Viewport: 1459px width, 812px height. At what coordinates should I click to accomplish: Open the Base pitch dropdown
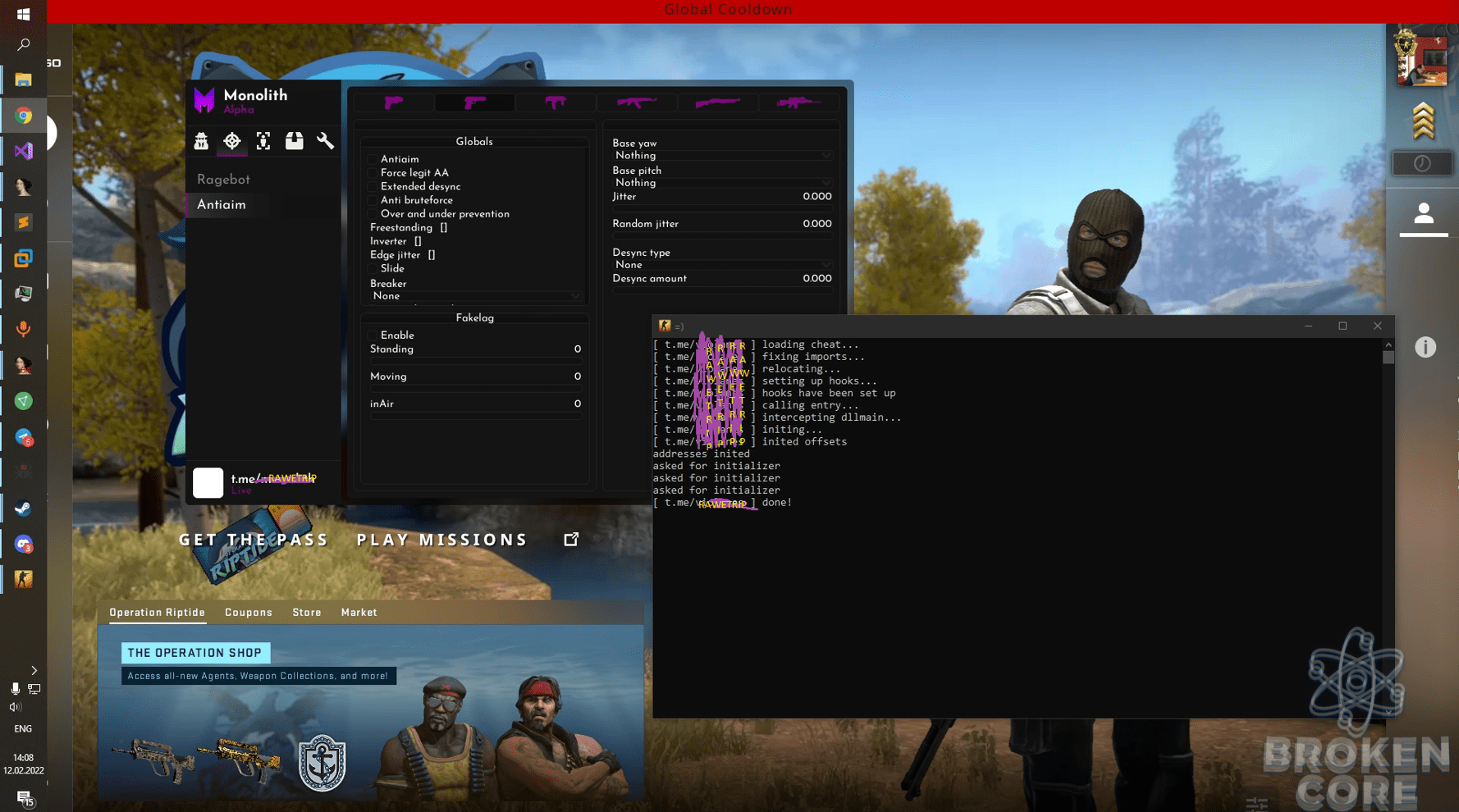point(722,183)
